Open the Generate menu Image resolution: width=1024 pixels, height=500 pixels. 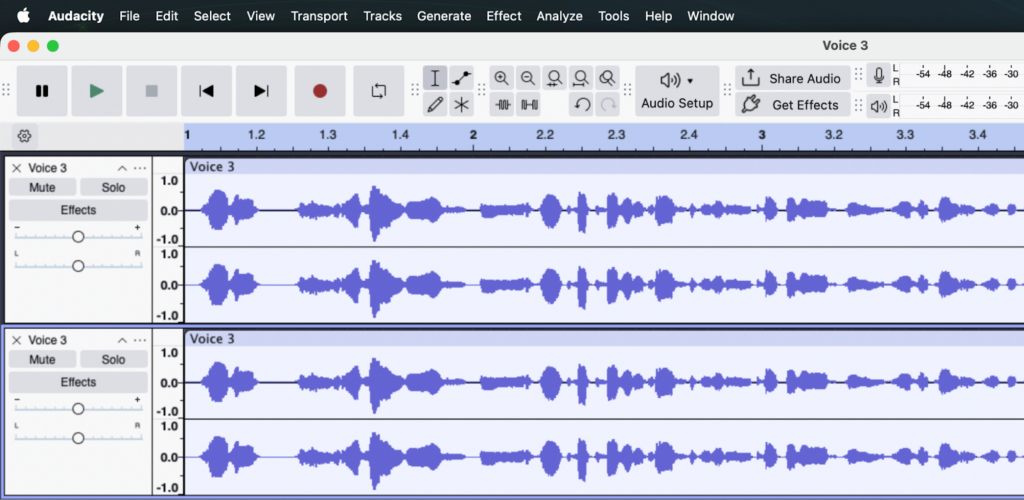click(443, 16)
